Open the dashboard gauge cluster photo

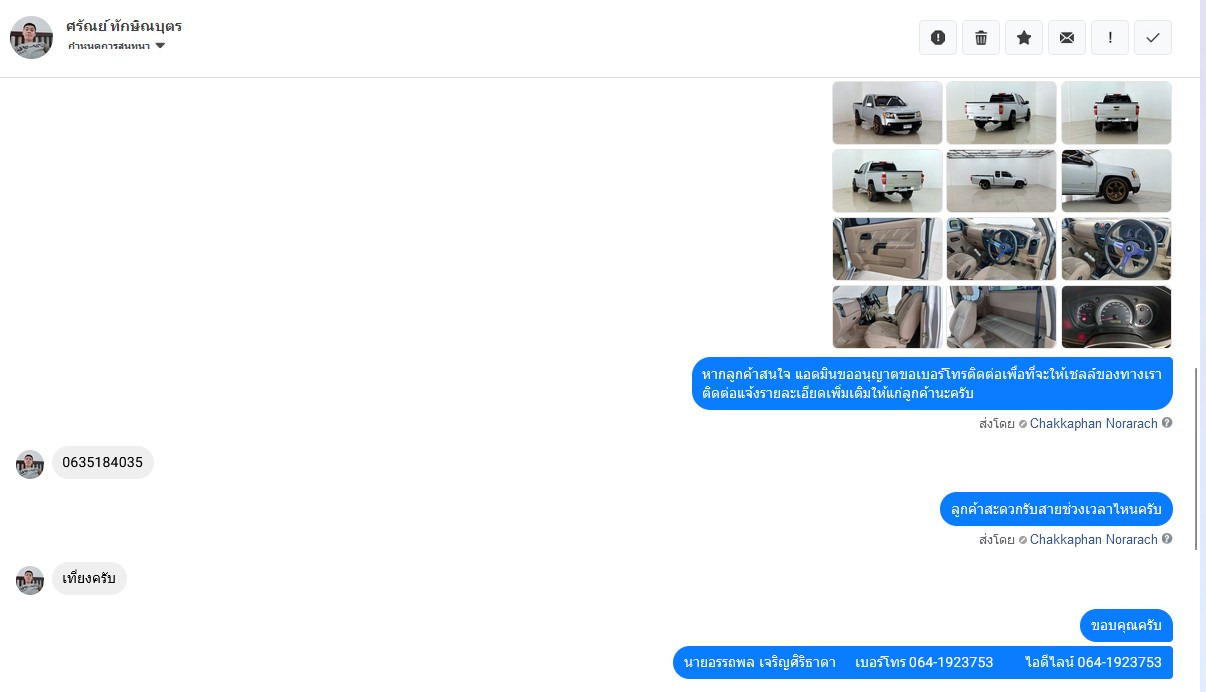coord(1116,317)
